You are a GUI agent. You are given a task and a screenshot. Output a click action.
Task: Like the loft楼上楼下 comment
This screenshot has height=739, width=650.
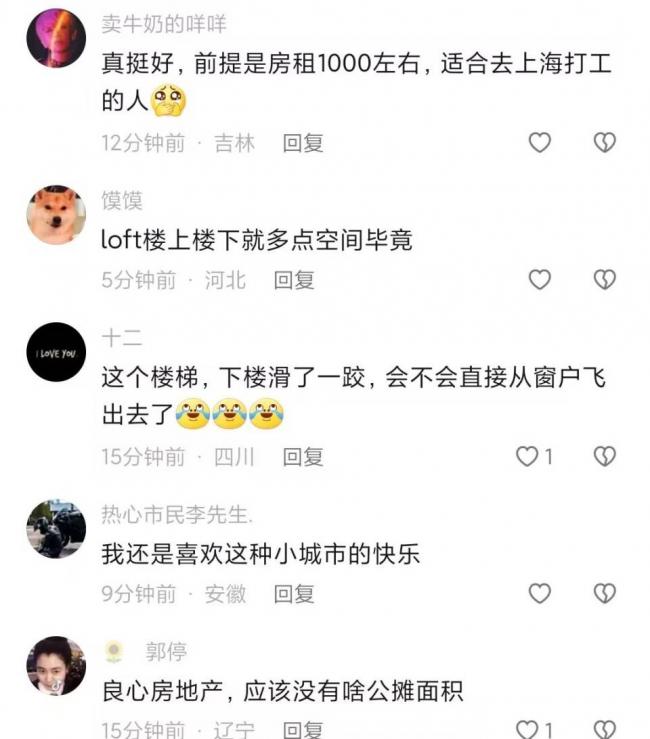coord(539,279)
